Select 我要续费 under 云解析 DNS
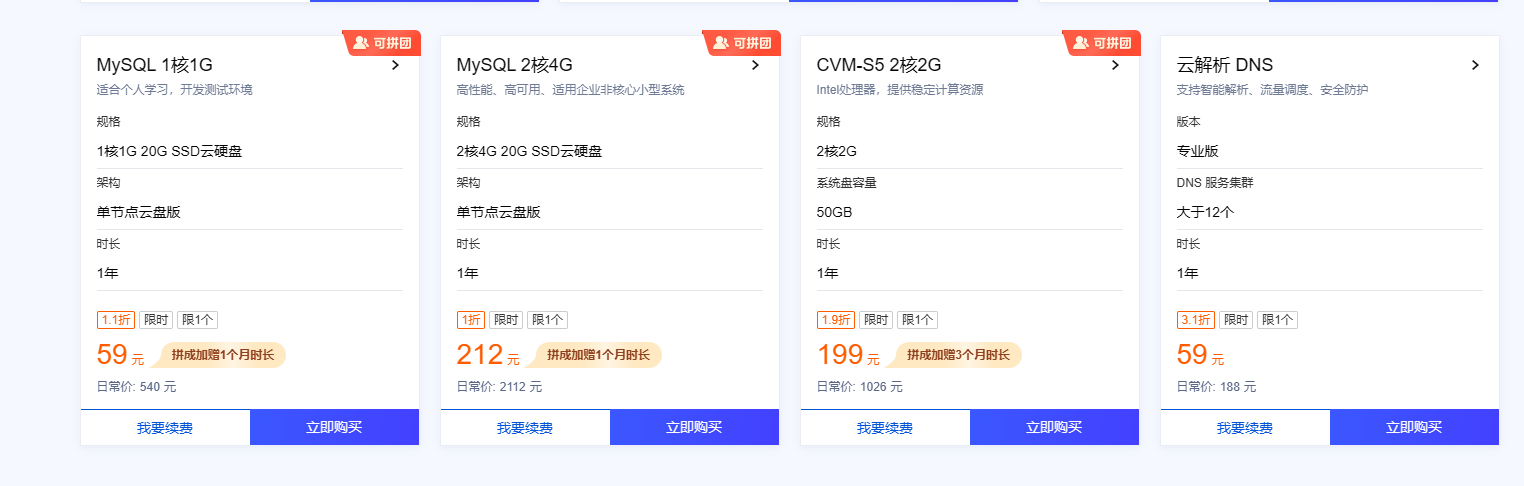 click(1245, 428)
